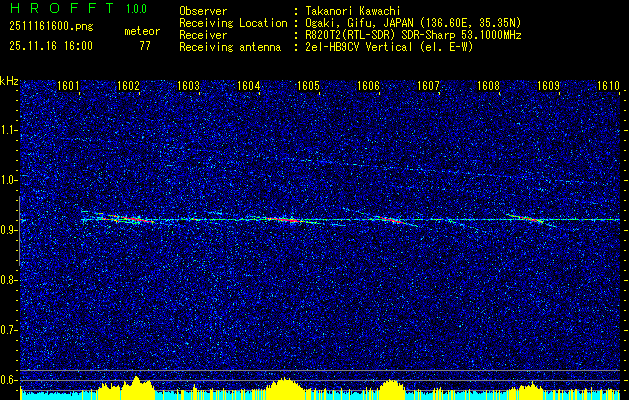Click the 1603 time axis marker
Viewport: 629px width, 400px height.
[x=188, y=85]
